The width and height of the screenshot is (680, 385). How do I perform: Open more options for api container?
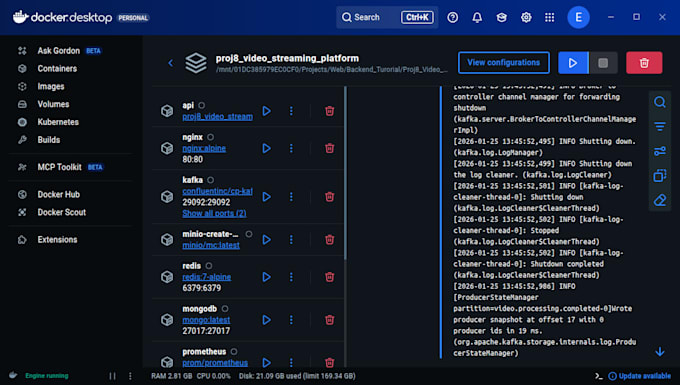coord(291,111)
